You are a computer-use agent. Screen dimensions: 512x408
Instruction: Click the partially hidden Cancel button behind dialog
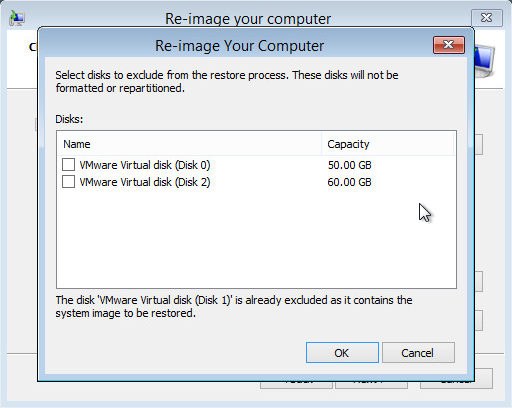483,378
